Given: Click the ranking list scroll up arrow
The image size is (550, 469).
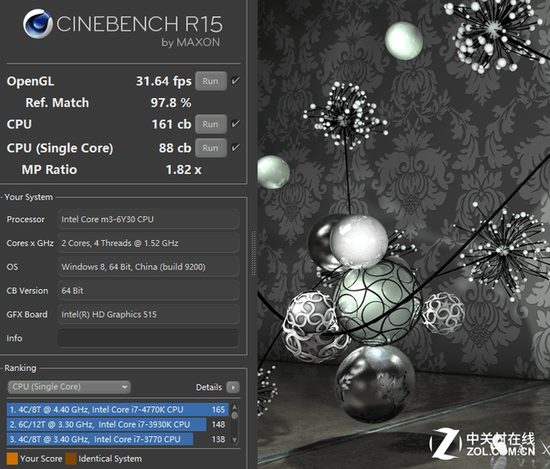Looking at the screenshot, I should click(x=235, y=407).
